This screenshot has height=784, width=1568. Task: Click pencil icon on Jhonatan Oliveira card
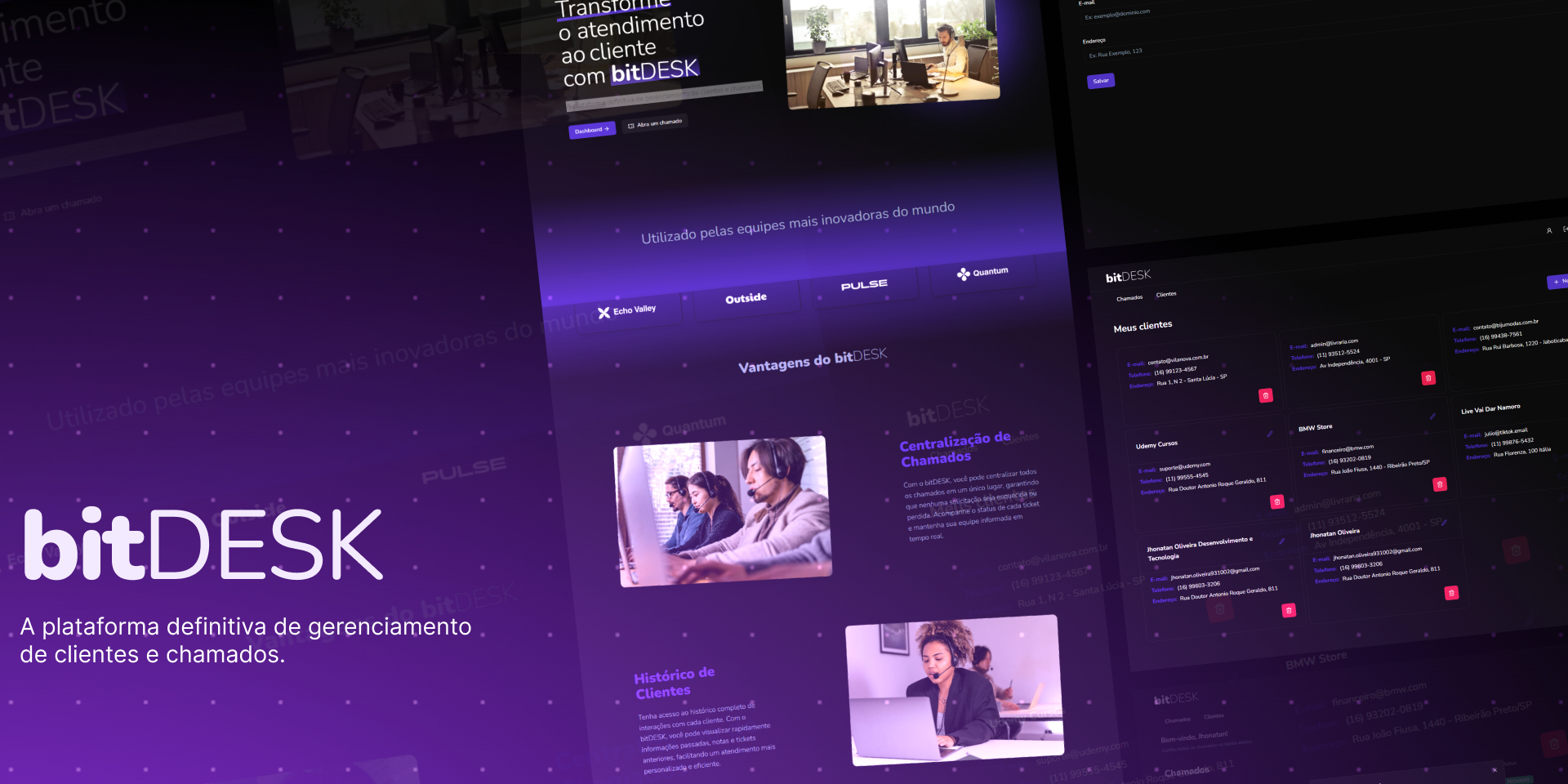coord(1444,523)
